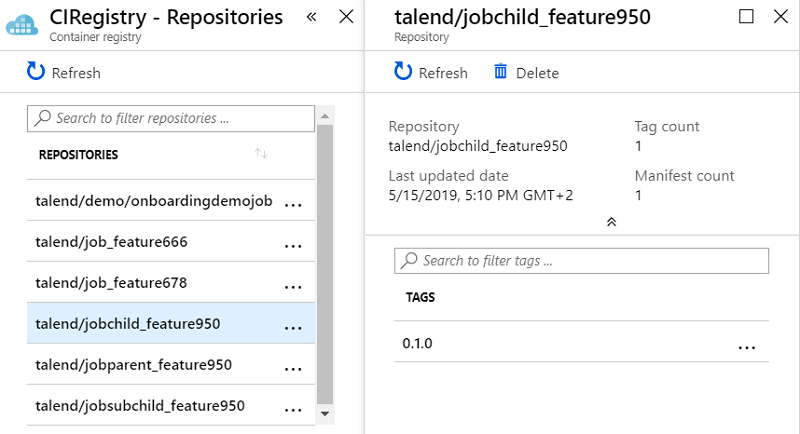Open more options for talend/demo/onboardingdemojob

[293, 203]
